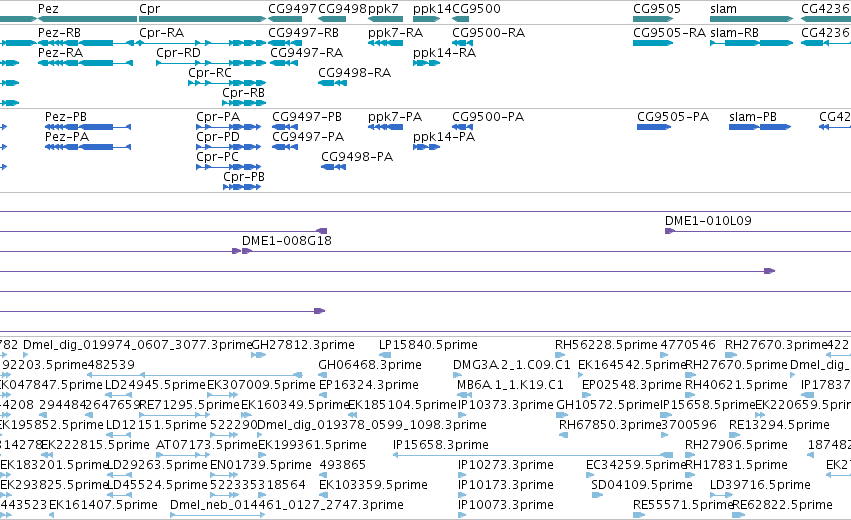The width and height of the screenshot is (851, 520).
Task: Open the IP10373.3prime EST
Action: pyautogui.click(x=462, y=415)
